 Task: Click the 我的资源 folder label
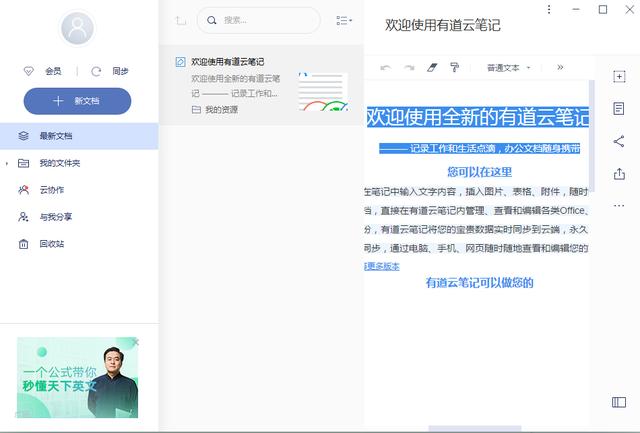coord(221,110)
